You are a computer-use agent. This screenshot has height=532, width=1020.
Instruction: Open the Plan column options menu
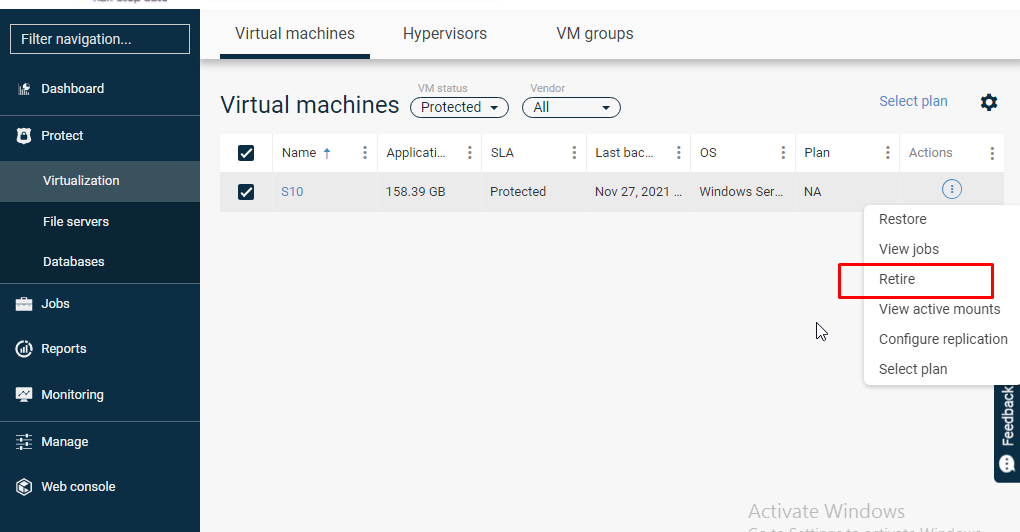888,153
